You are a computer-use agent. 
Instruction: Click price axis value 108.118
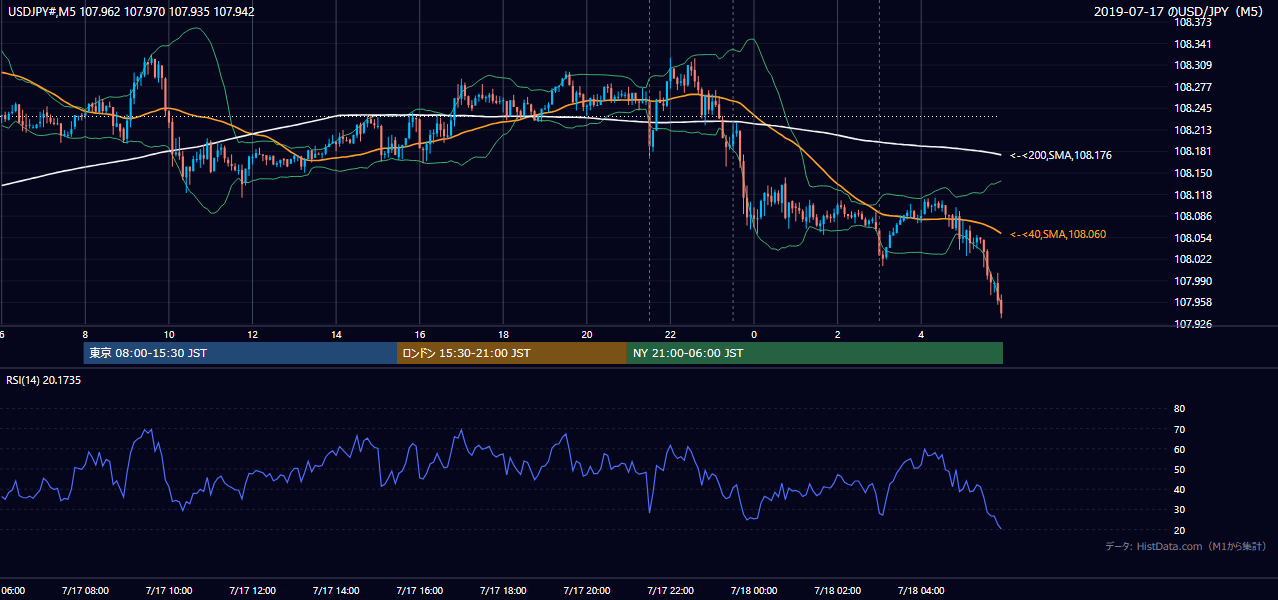click(1193, 195)
